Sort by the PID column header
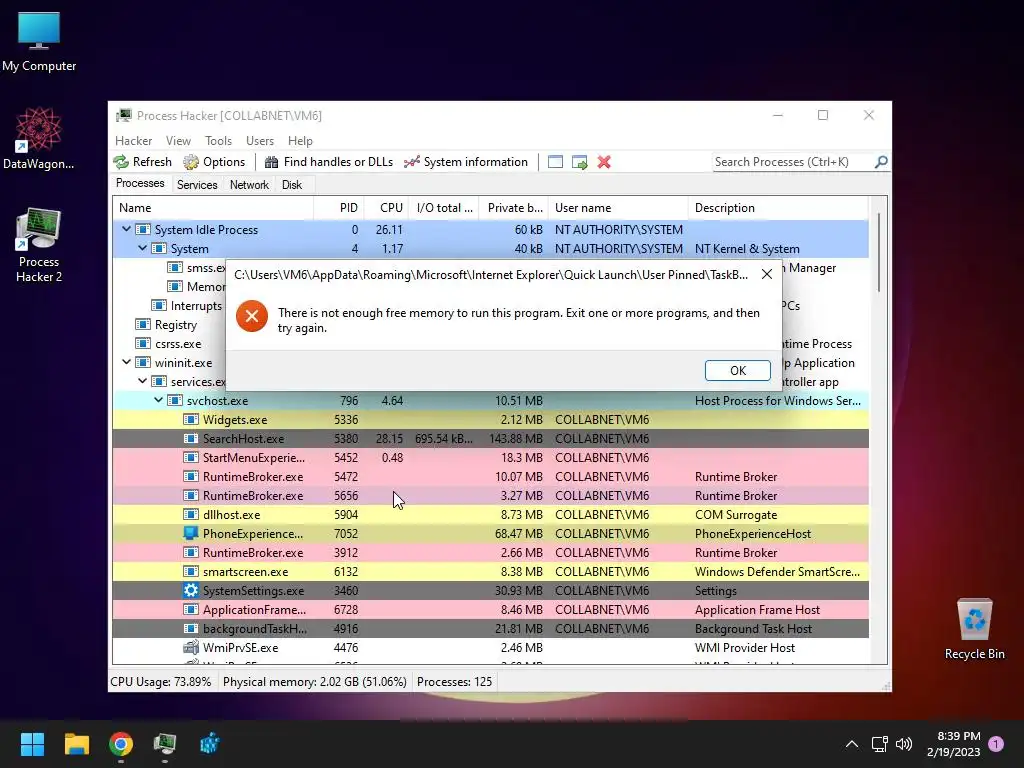The image size is (1024, 768). point(338,208)
